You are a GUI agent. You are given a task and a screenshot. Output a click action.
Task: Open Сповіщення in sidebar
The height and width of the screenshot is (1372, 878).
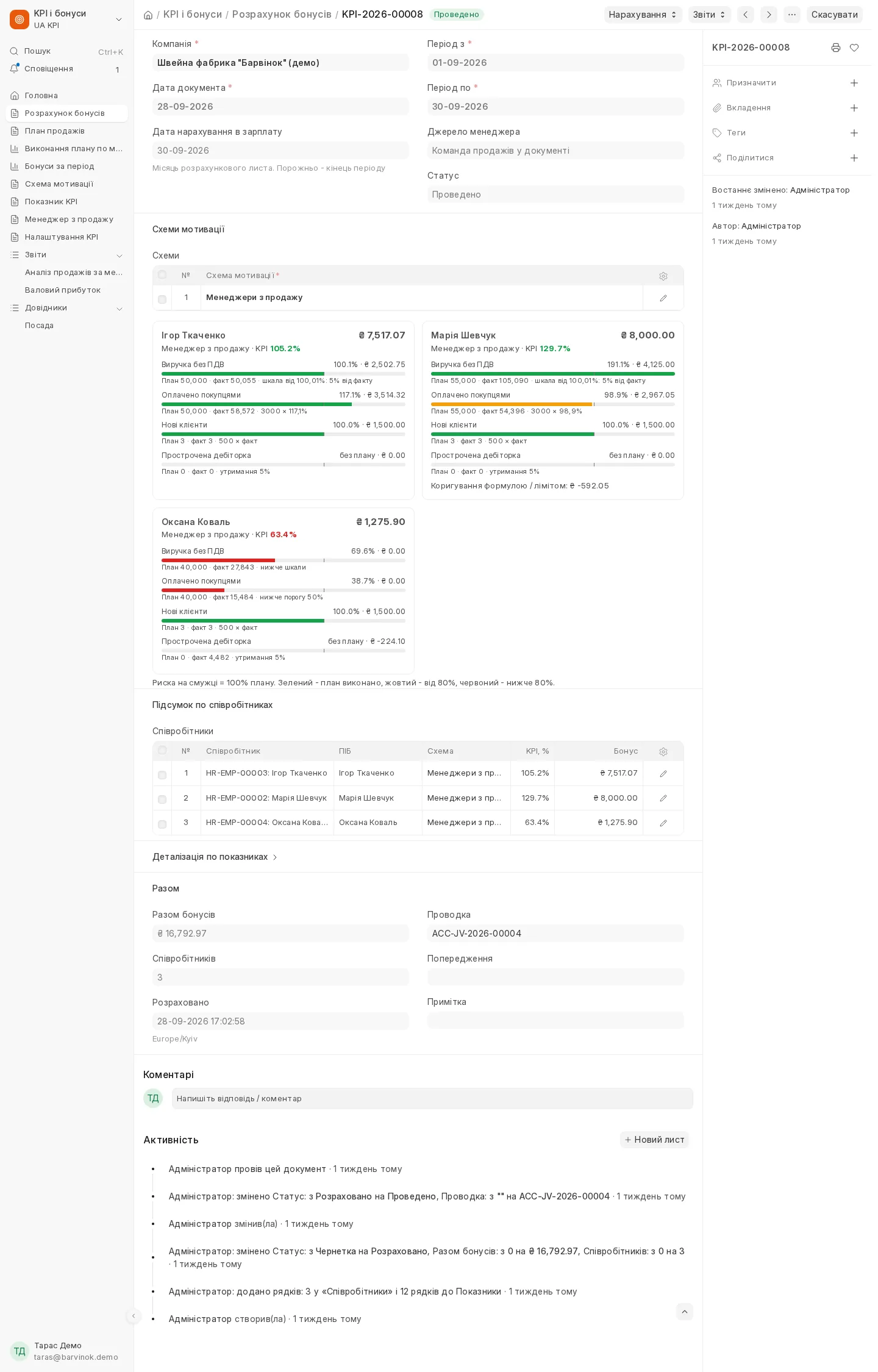pos(66,69)
